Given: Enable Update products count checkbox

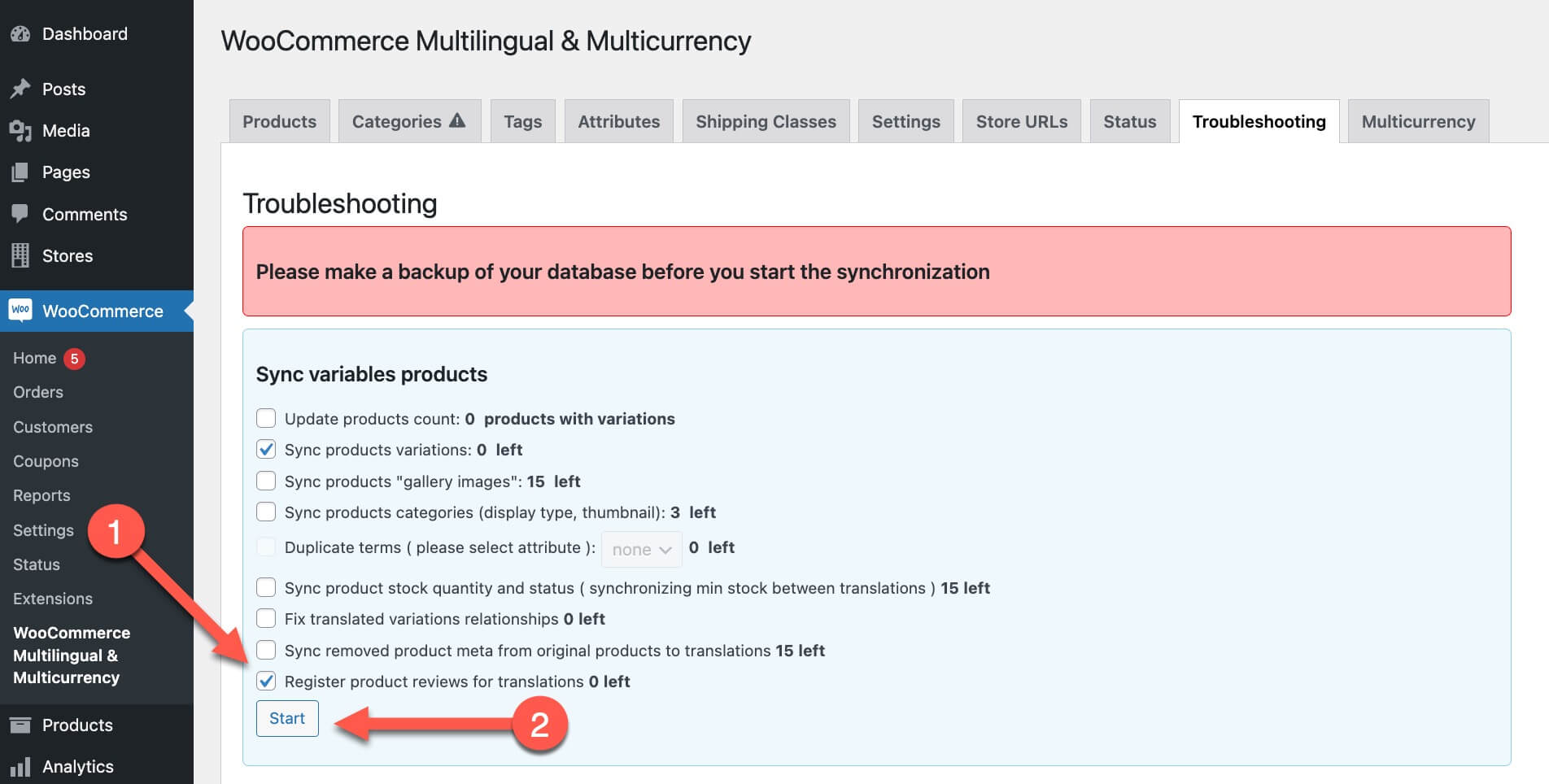Looking at the screenshot, I should point(266,418).
